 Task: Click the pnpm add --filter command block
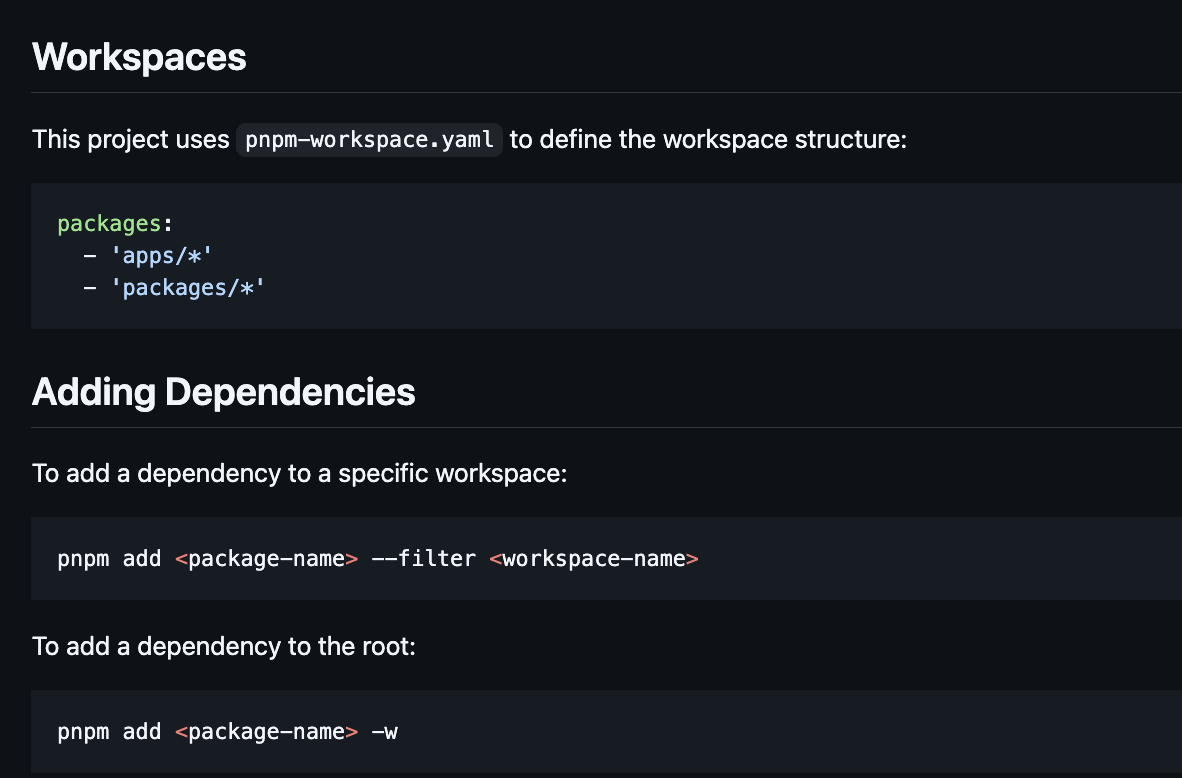377,558
